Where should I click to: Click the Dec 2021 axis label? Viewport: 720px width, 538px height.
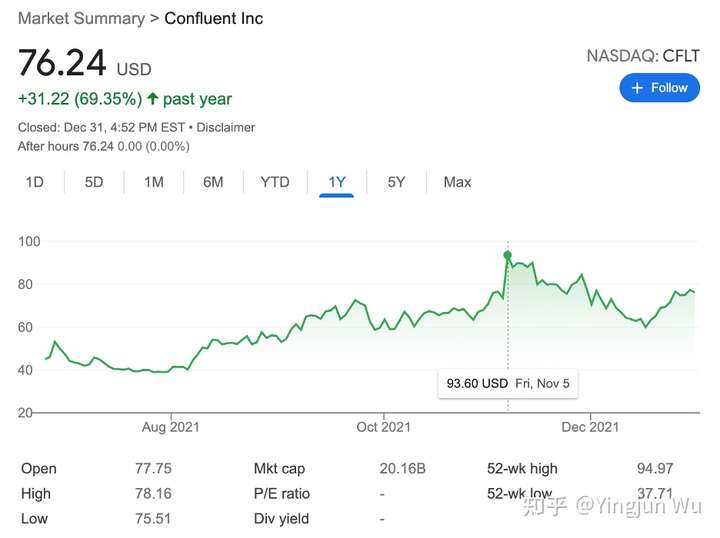590,427
